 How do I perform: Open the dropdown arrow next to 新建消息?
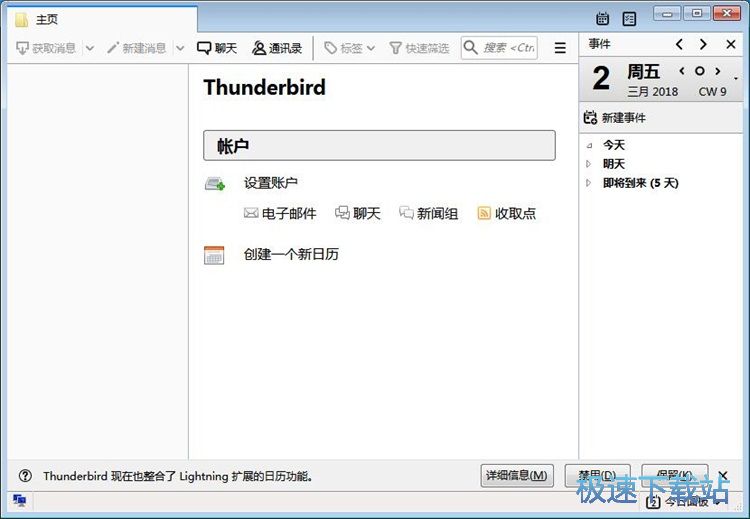(x=180, y=48)
